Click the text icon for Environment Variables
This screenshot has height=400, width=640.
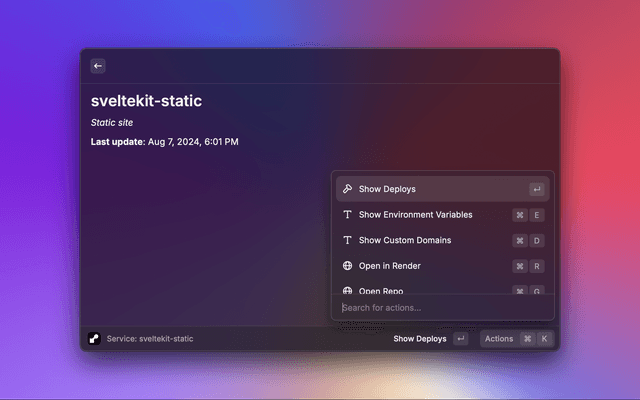pos(347,215)
